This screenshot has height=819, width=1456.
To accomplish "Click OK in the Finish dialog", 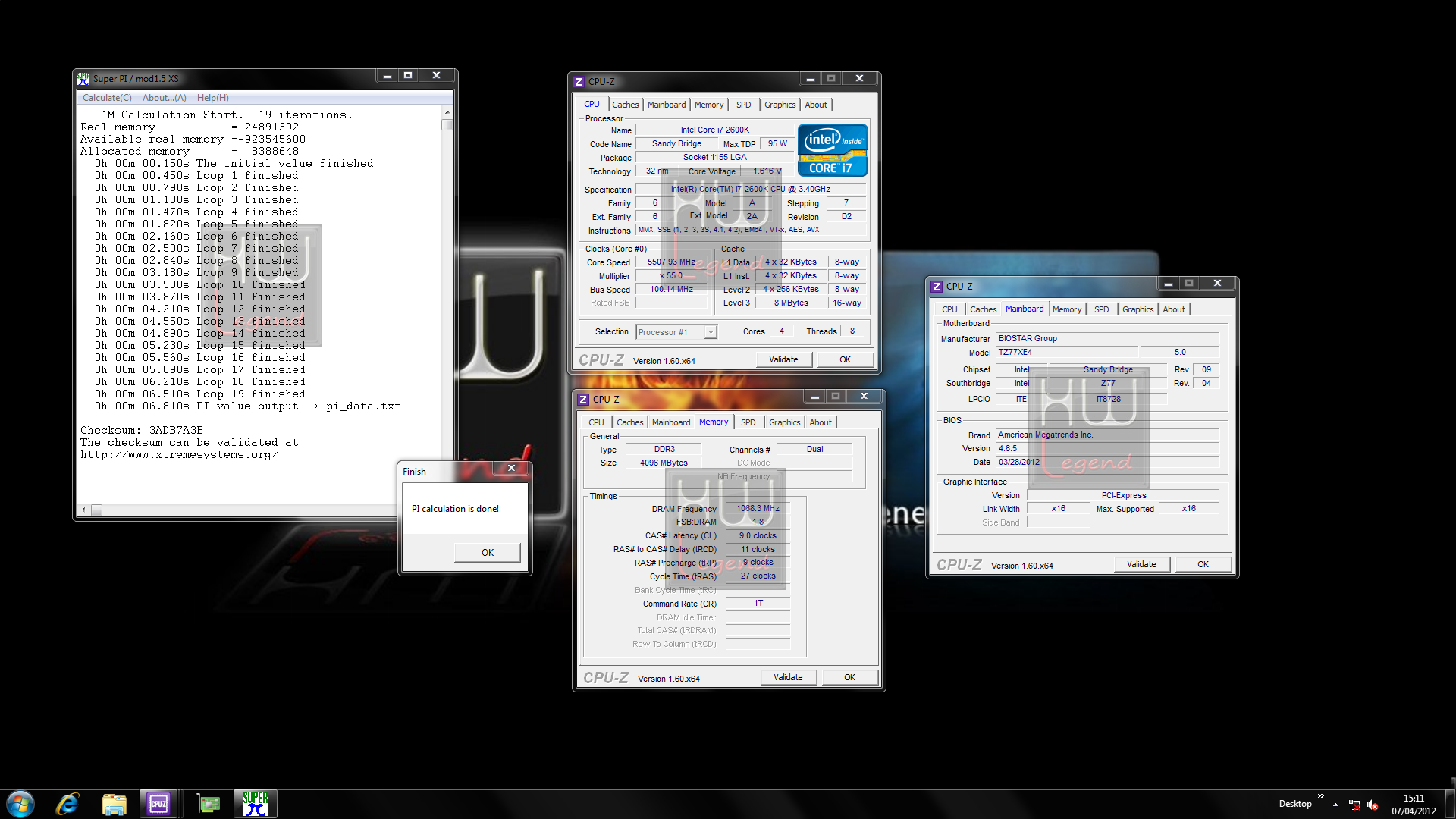I will (488, 552).
